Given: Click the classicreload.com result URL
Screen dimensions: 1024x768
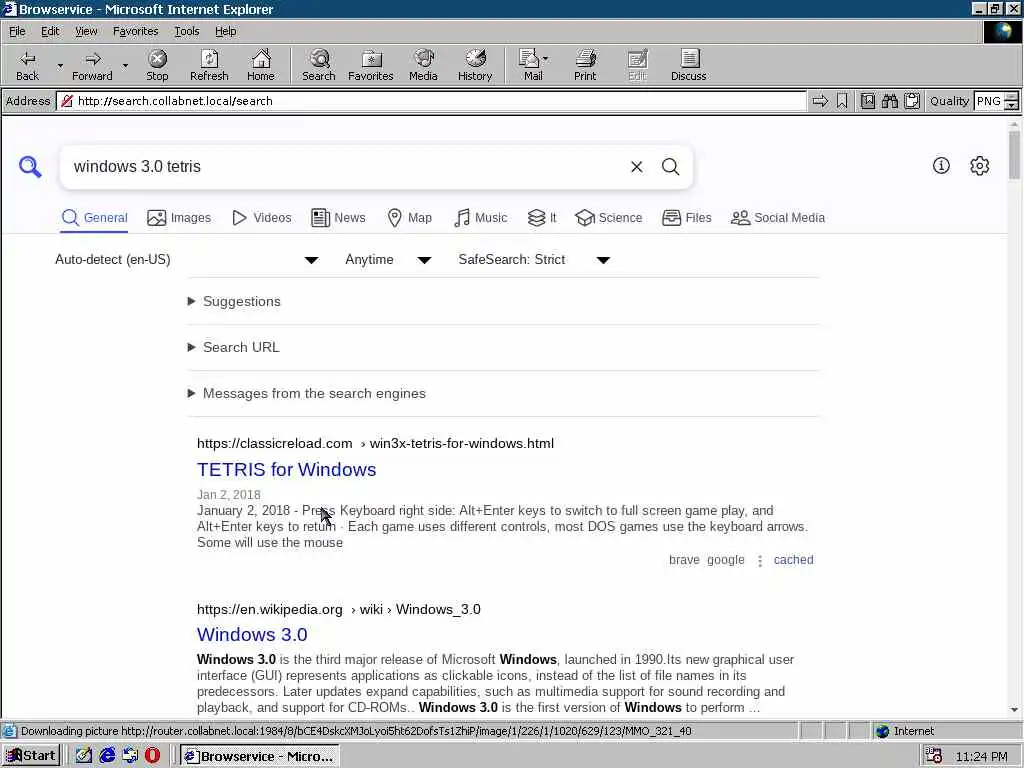Looking at the screenshot, I should [376, 443].
